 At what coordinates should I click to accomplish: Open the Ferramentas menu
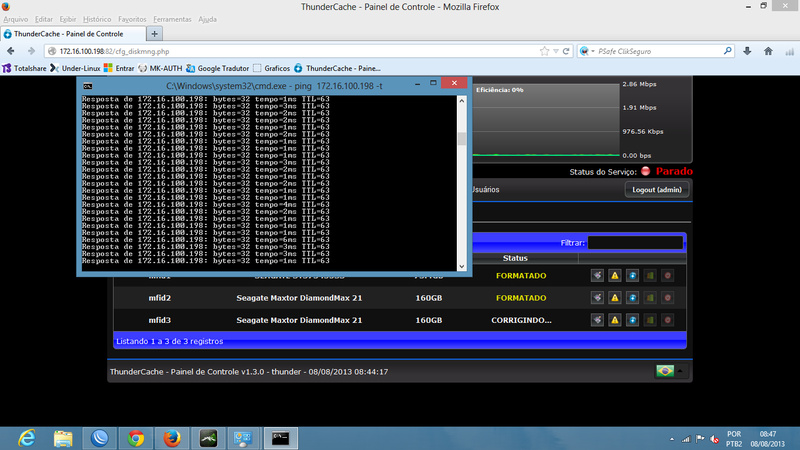click(172, 19)
